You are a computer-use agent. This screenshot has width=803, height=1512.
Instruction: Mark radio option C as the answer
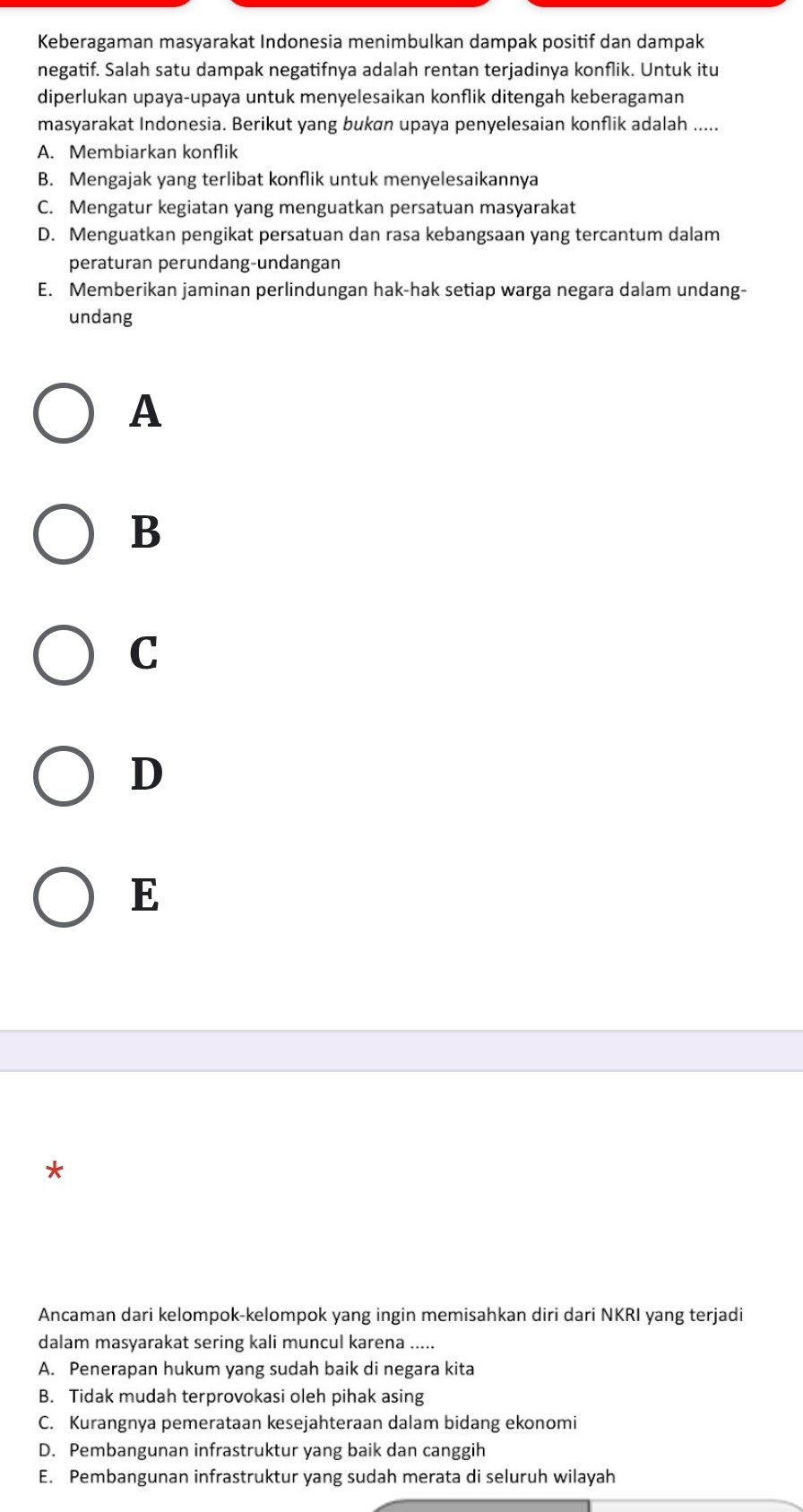pyautogui.click(x=64, y=655)
